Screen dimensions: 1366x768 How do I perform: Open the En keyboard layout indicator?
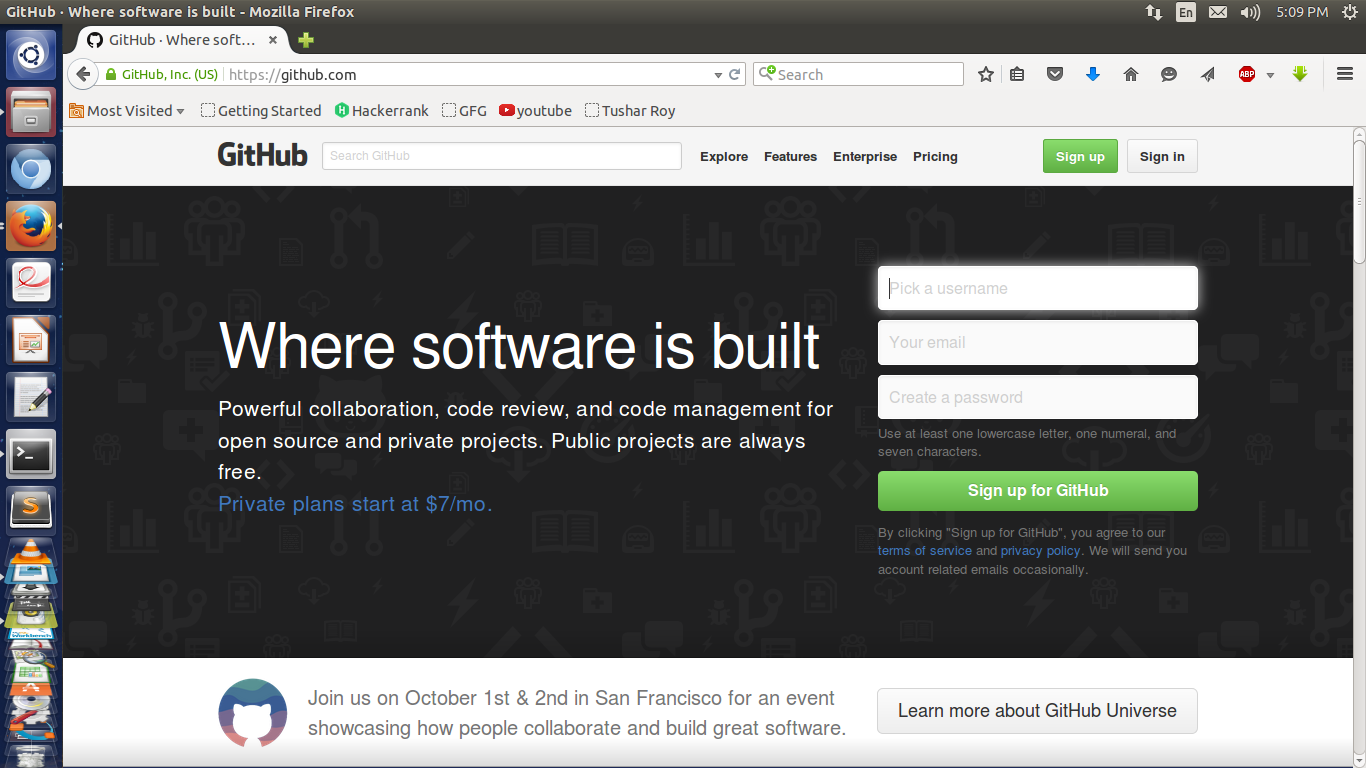pyautogui.click(x=1186, y=12)
